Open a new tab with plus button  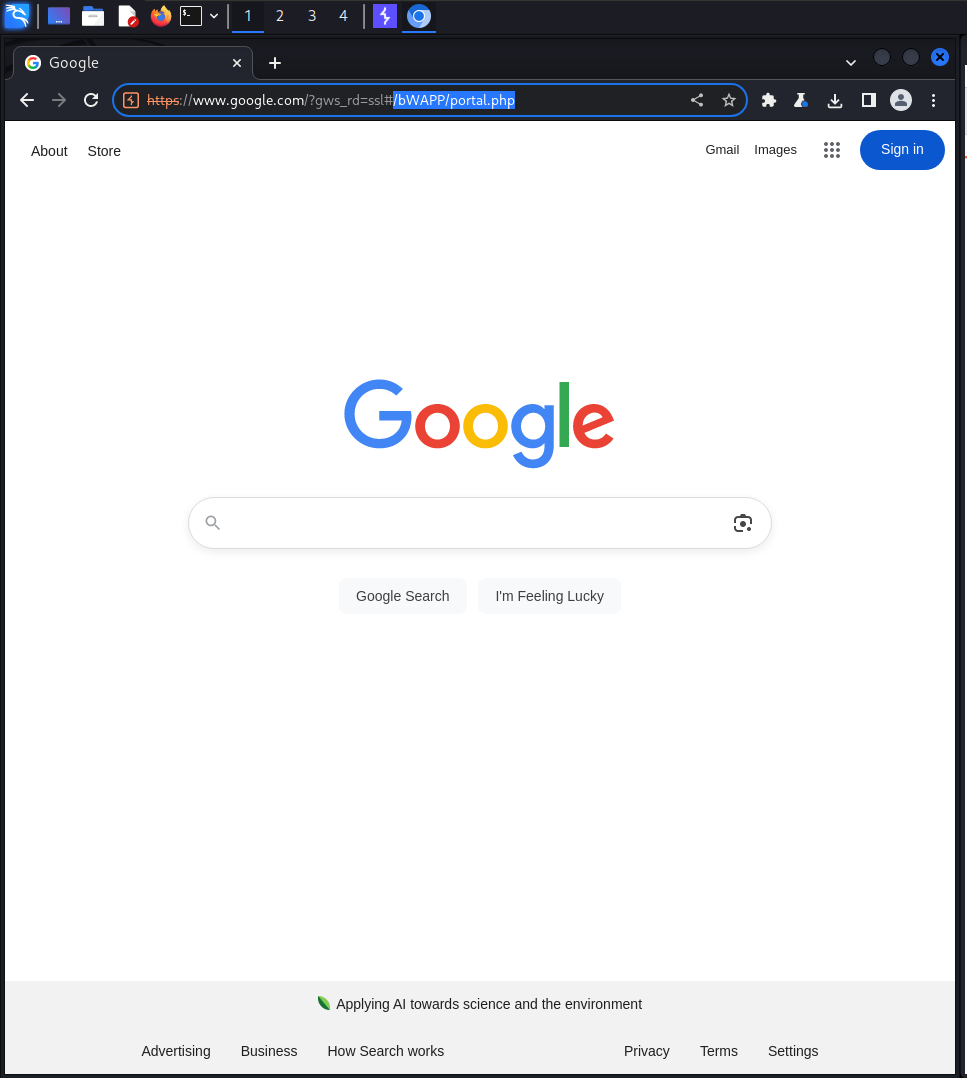coord(275,63)
